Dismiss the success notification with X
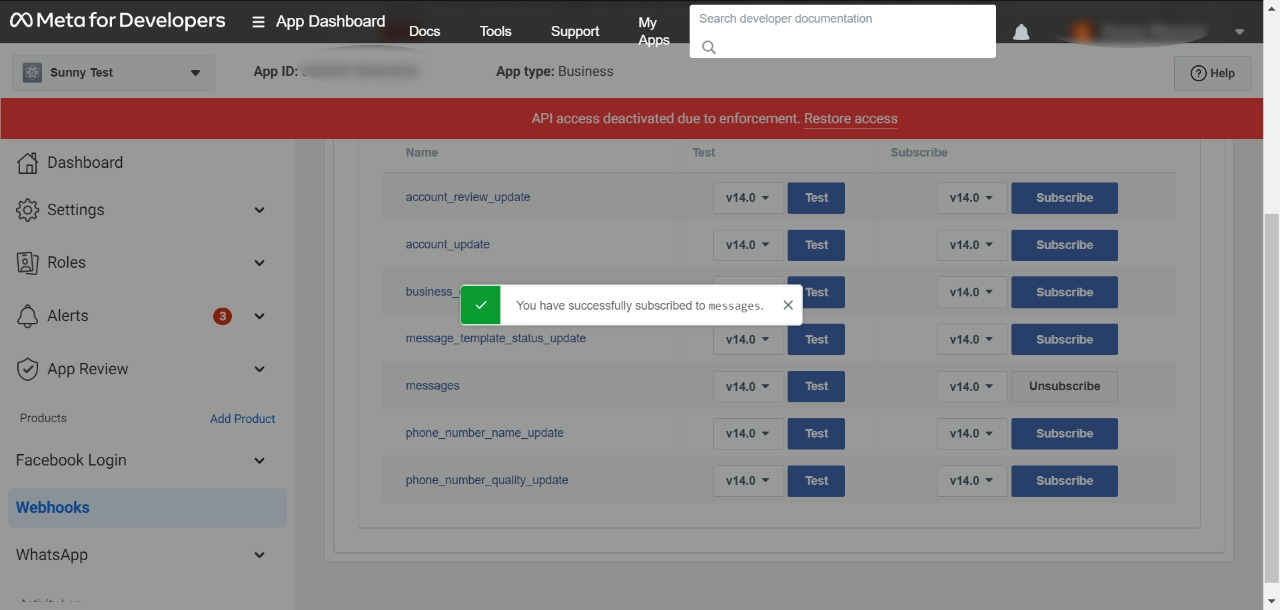The image size is (1280, 610). (x=788, y=305)
